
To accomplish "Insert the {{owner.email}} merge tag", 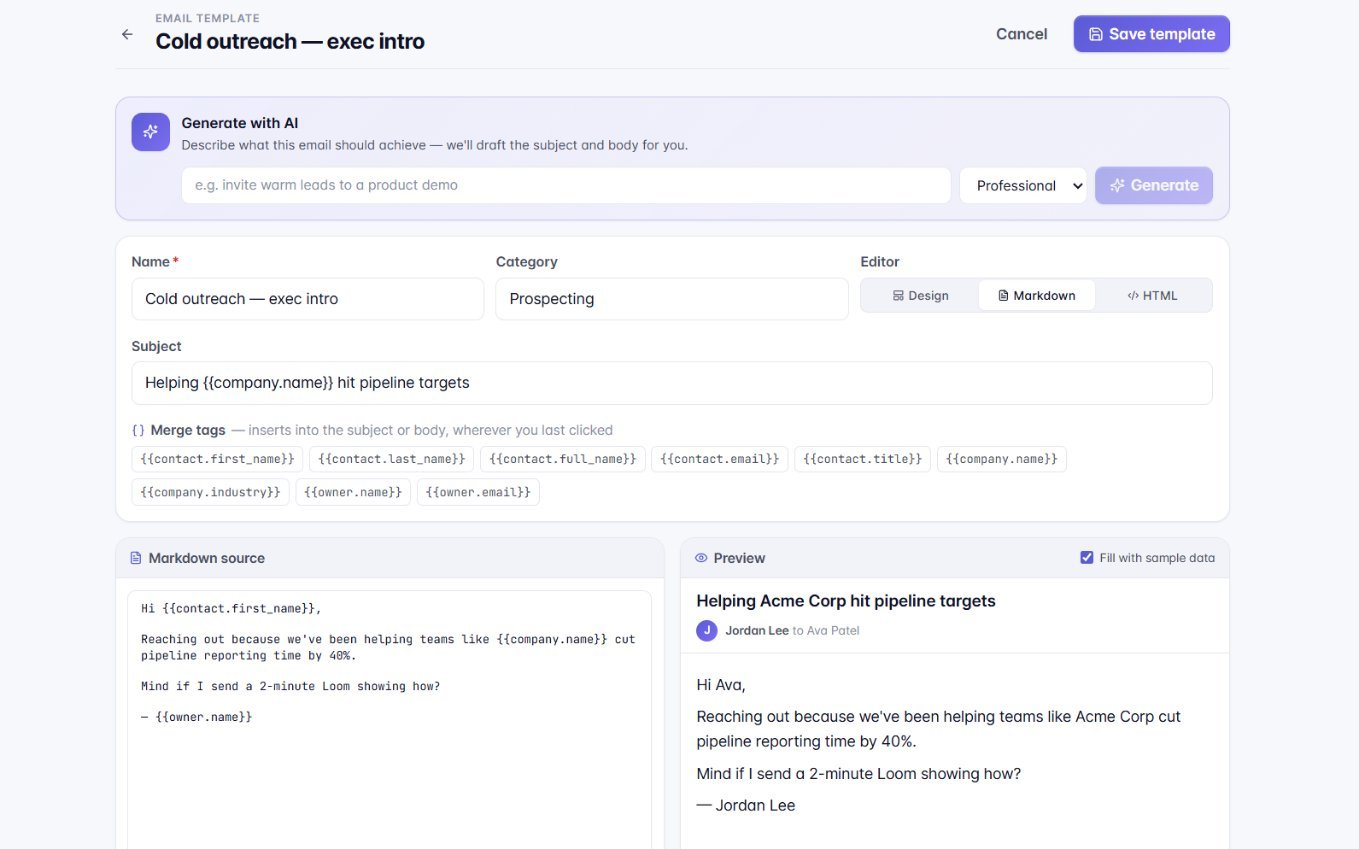I will coord(478,492).
